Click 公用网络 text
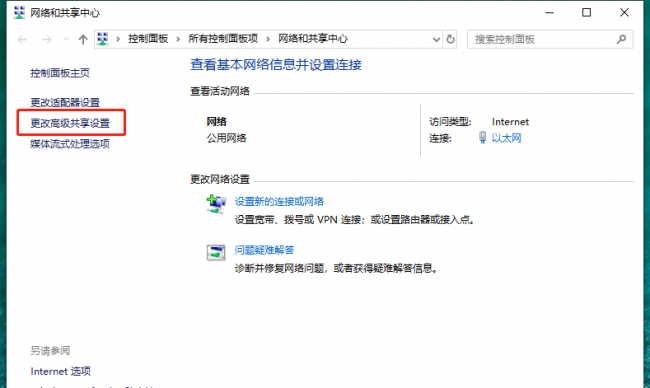650x388 pixels. pyautogui.click(x=226, y=138)
